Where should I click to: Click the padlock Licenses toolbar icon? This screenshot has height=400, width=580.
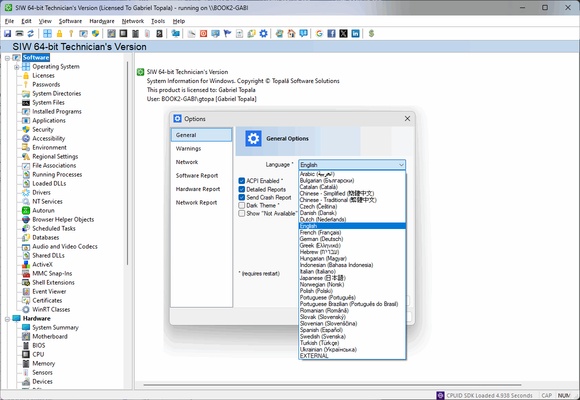pyautogui.click(x=59, y=34)
